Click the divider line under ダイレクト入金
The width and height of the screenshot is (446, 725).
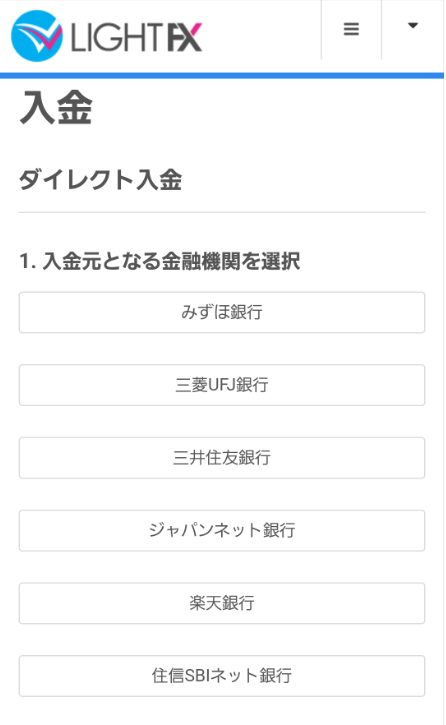pos(222,213)
